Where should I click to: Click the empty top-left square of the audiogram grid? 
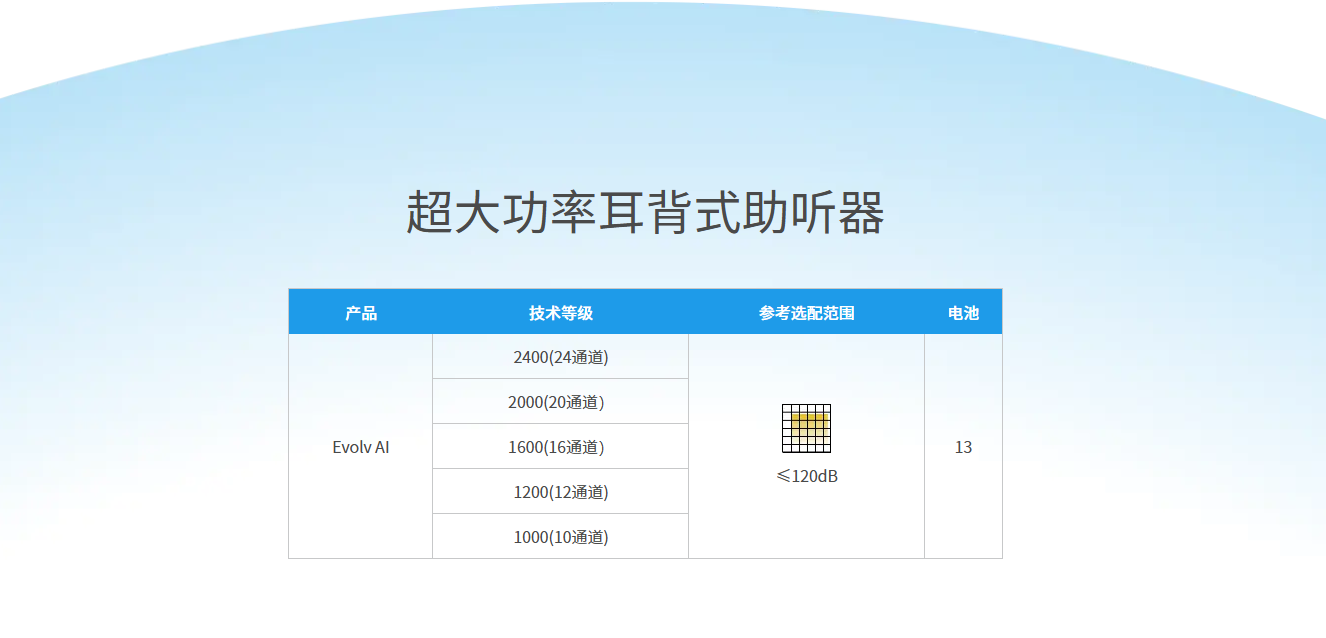coord(786,408)
